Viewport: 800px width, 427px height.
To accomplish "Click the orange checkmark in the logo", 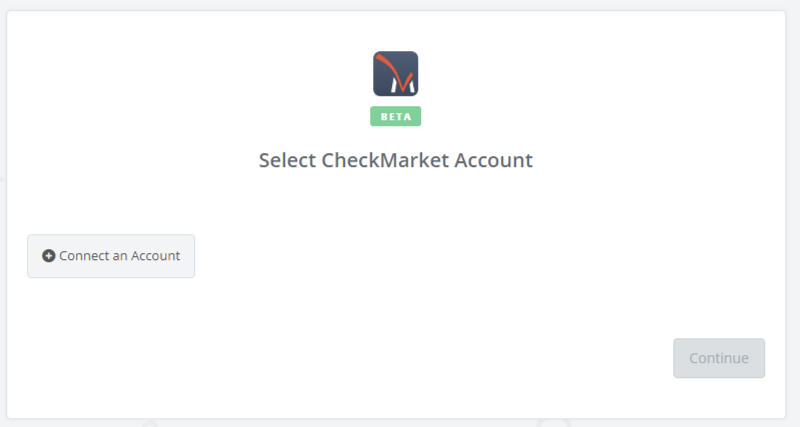I will coord(398,70).
